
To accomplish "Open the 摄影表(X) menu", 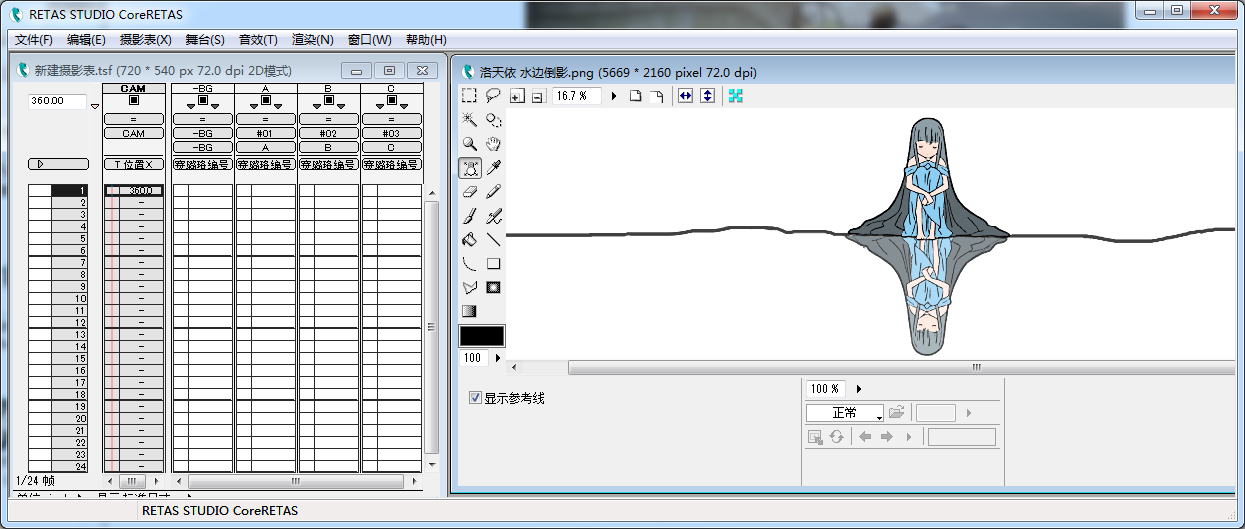I will (145, 40).
